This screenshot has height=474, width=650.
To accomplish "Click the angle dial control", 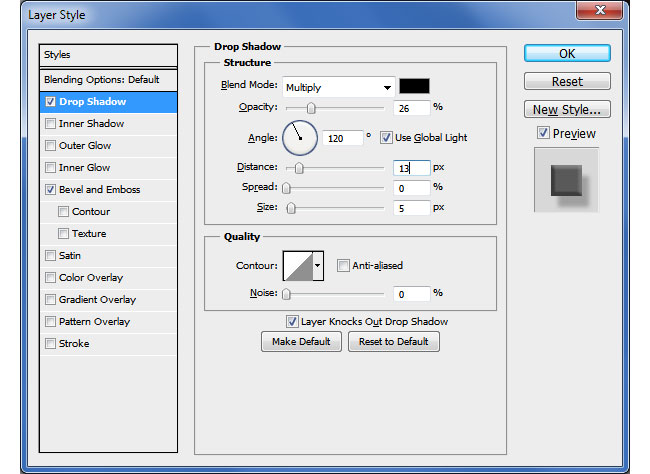I will point(300,138).
